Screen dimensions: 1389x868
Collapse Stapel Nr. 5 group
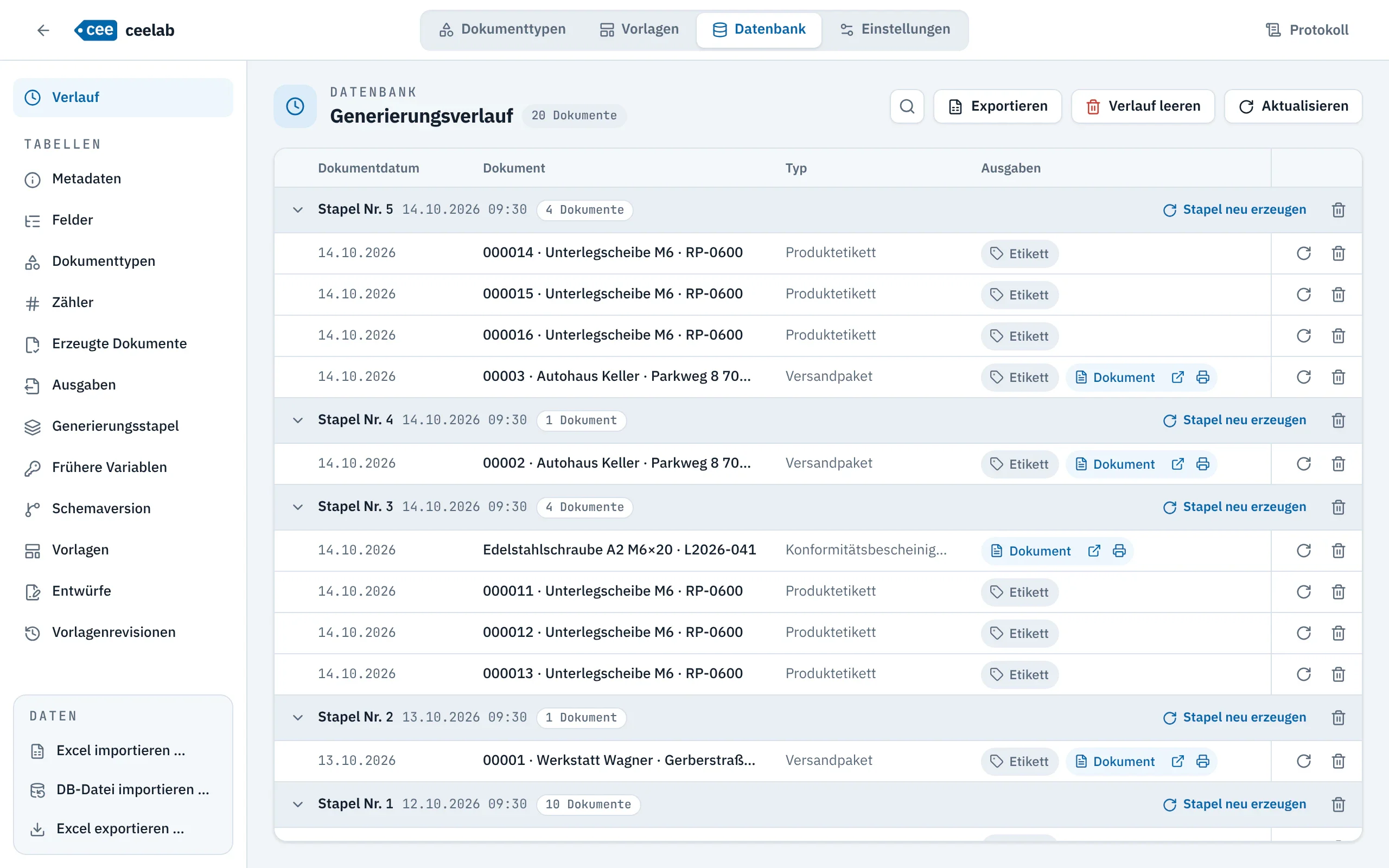(x=297, y=209)
